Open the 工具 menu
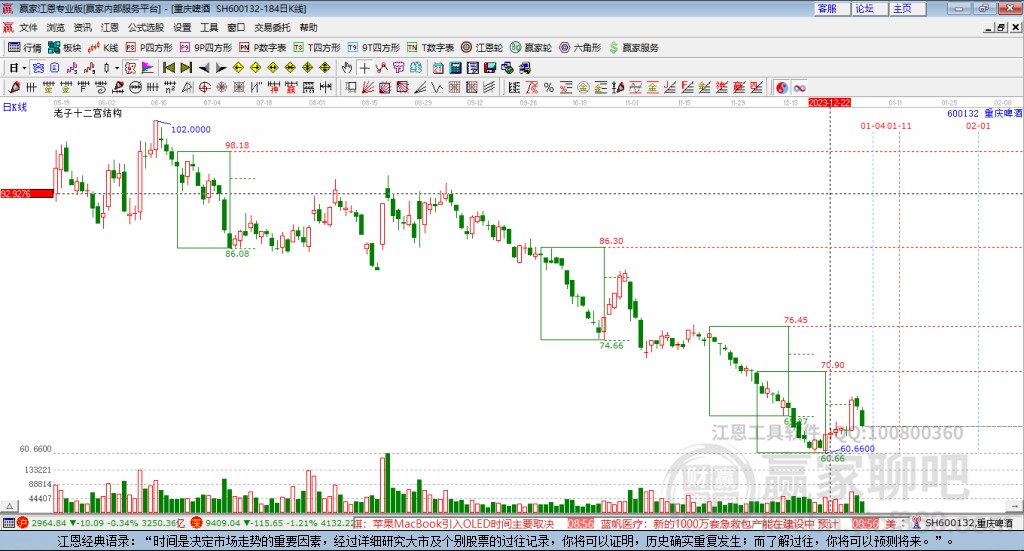Screen dimensions: 1024x551 pos(209,27)
